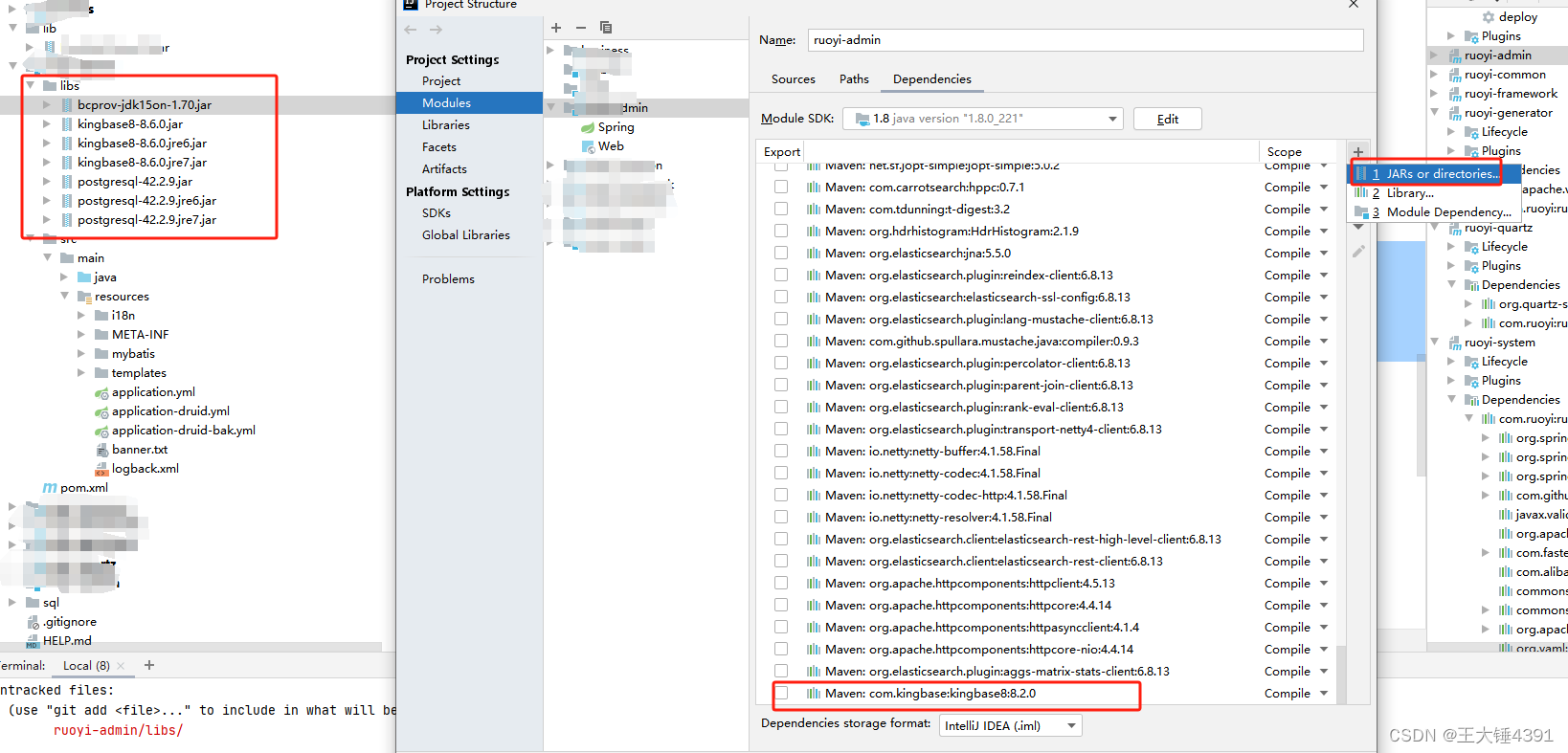The image size is (1568, 753).
Task: Select the Dependencies tab
Action: coord(932,79)
